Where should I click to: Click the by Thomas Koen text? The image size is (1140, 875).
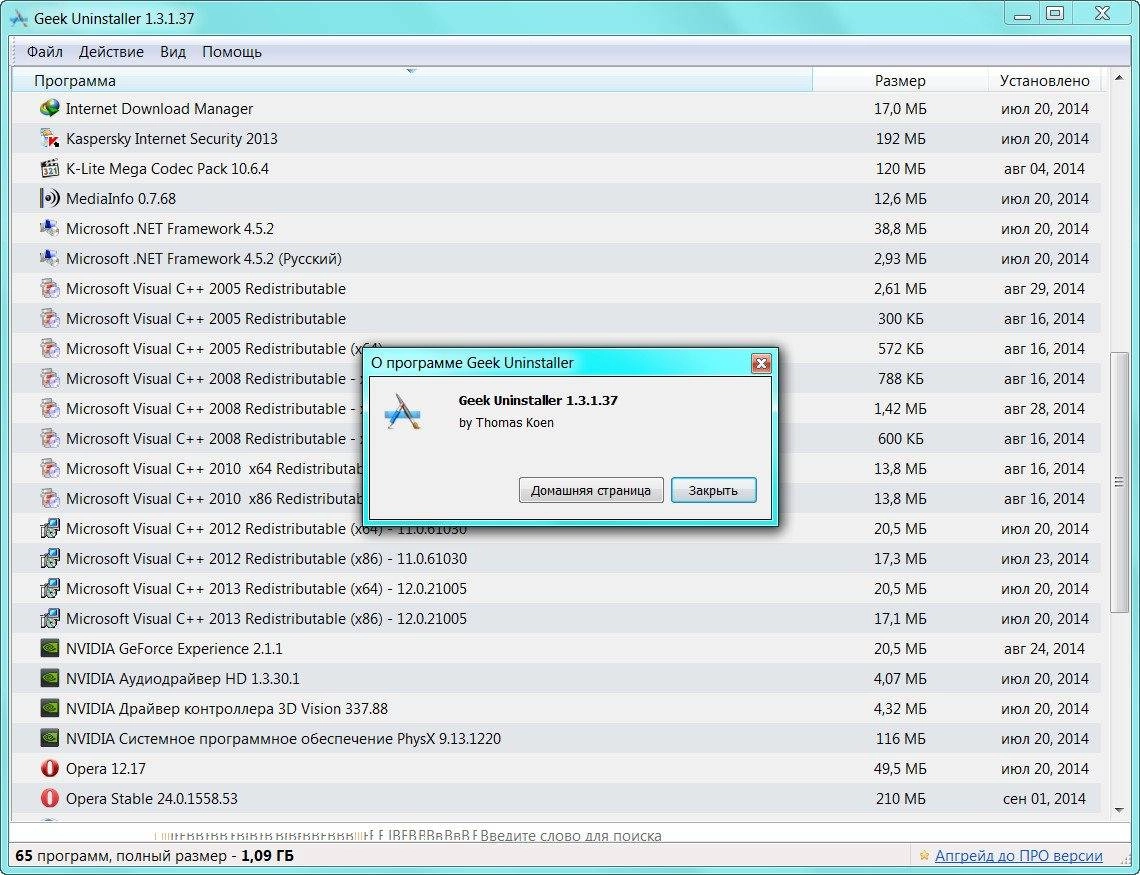pos(506,423)
